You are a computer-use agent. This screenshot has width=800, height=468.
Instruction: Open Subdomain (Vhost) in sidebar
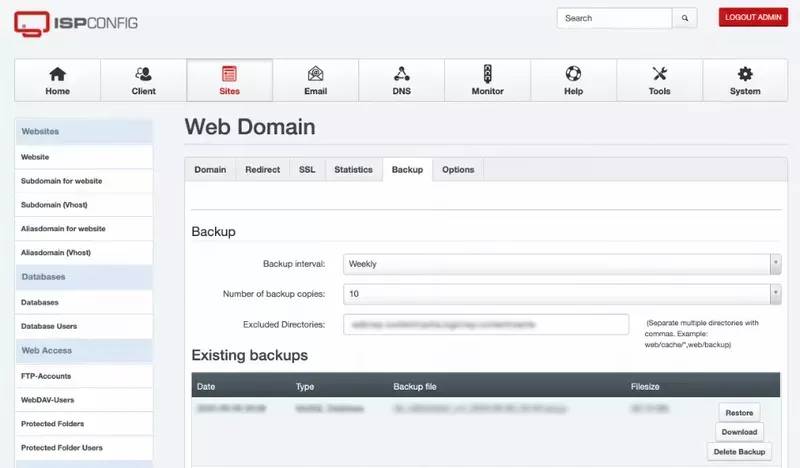[84, 205]
